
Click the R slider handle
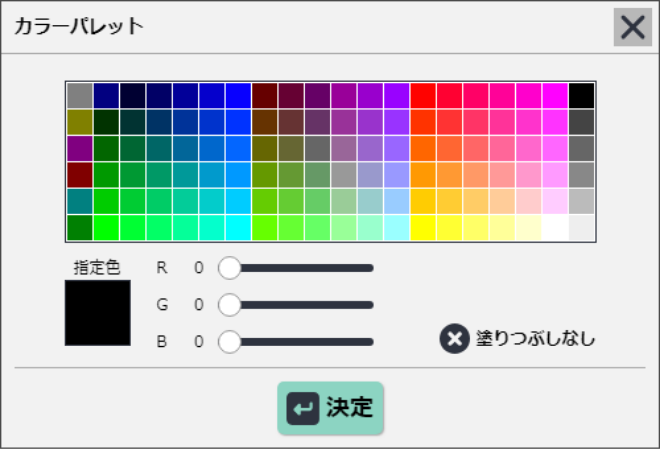tap(229, 268)
